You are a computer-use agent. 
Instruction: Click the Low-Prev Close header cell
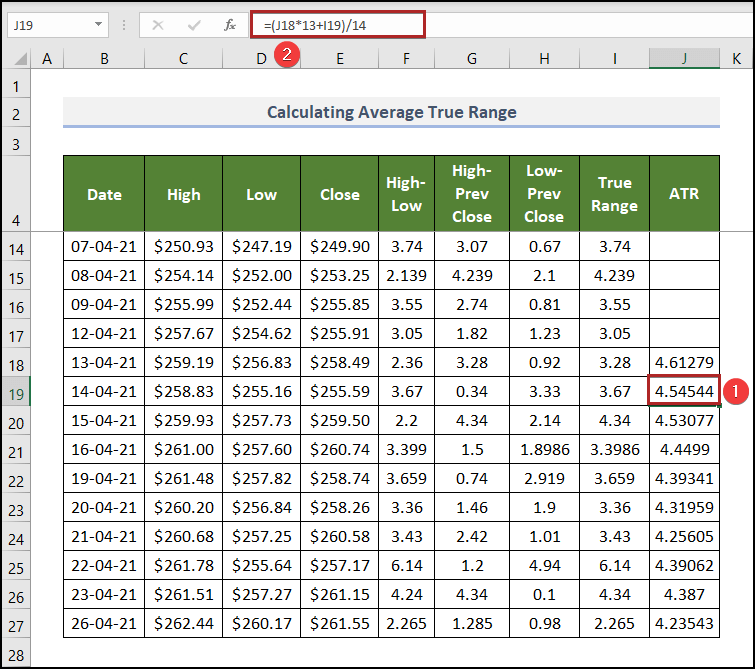(544, 194)
